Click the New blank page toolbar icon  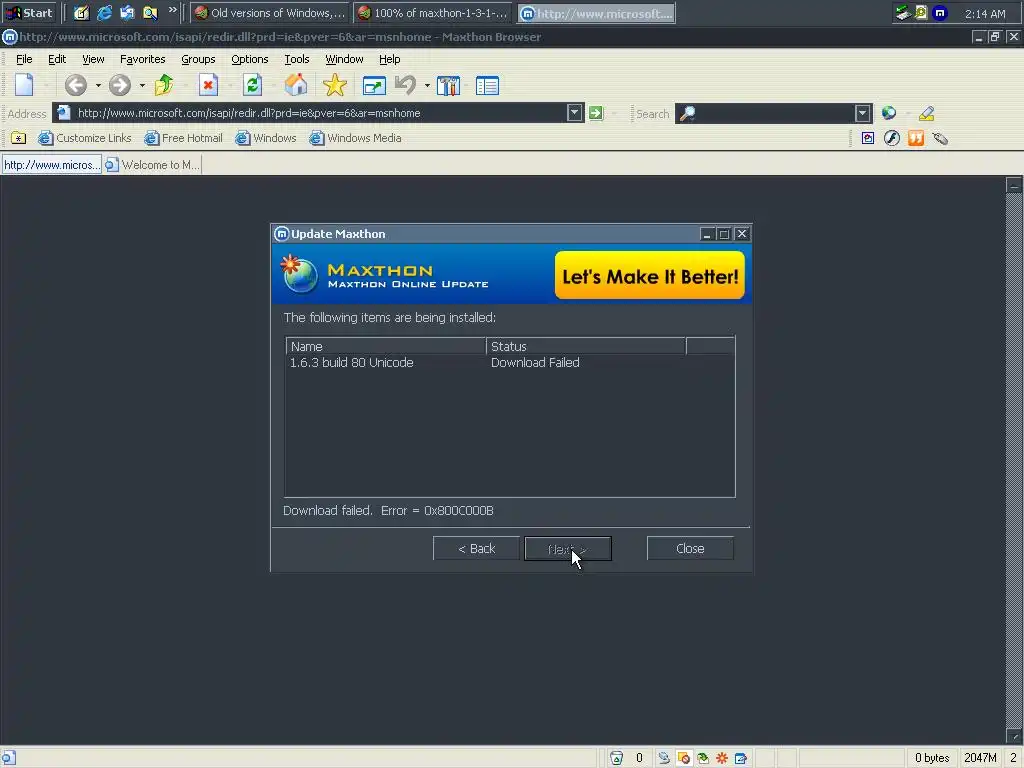[24, 85]
